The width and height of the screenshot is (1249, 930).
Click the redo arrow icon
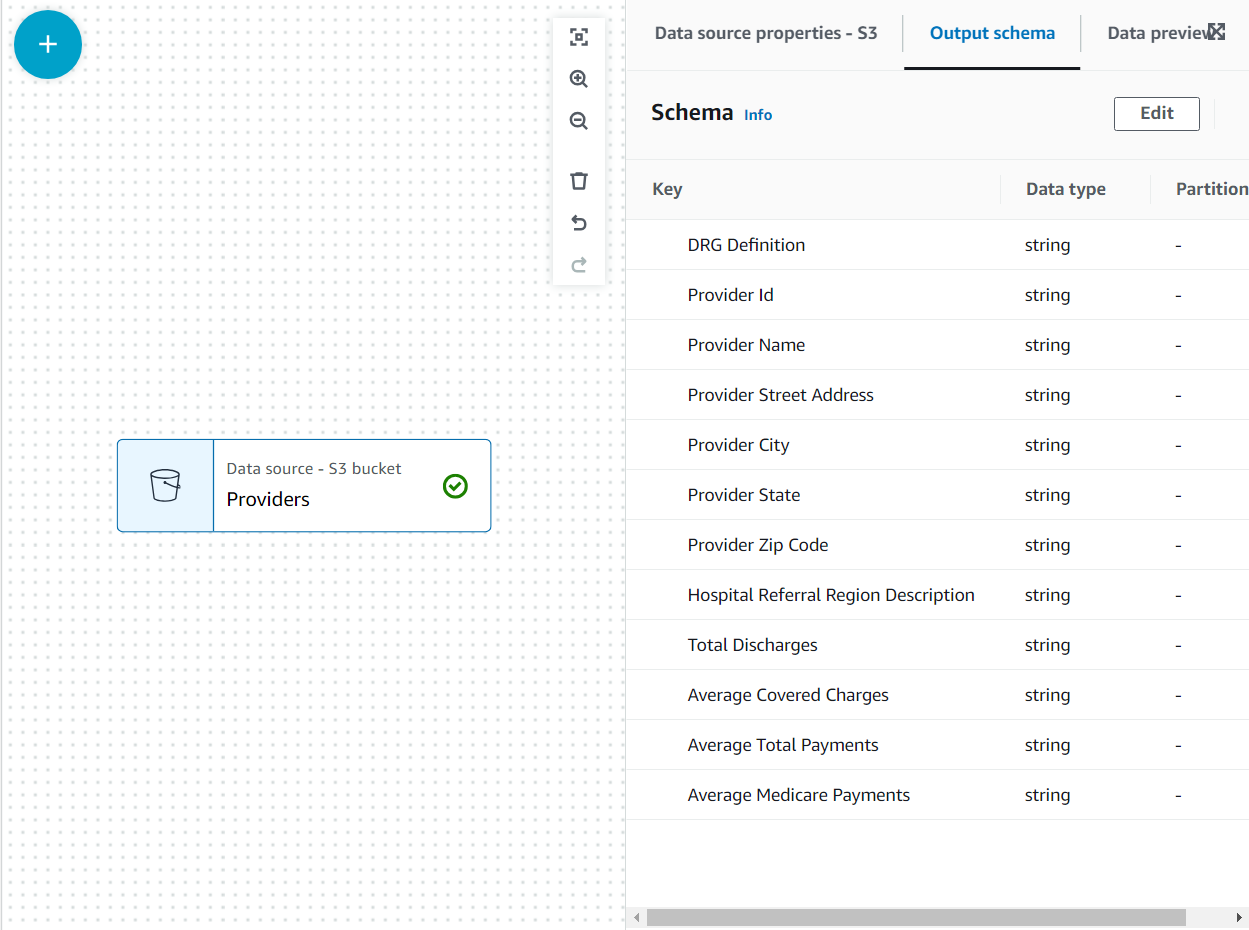pos(579,265)
